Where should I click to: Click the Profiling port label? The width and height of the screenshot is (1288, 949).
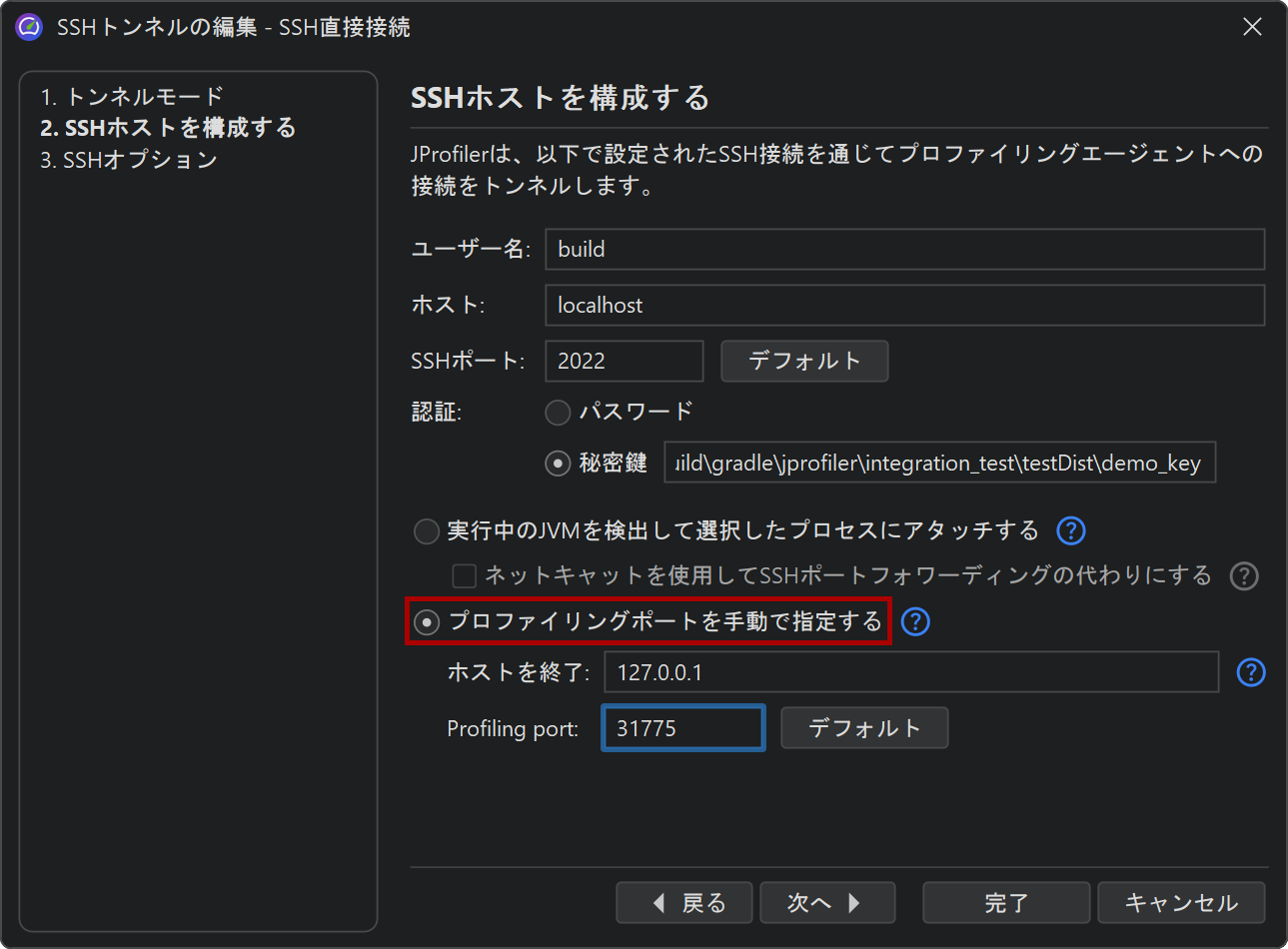[513, 728]
